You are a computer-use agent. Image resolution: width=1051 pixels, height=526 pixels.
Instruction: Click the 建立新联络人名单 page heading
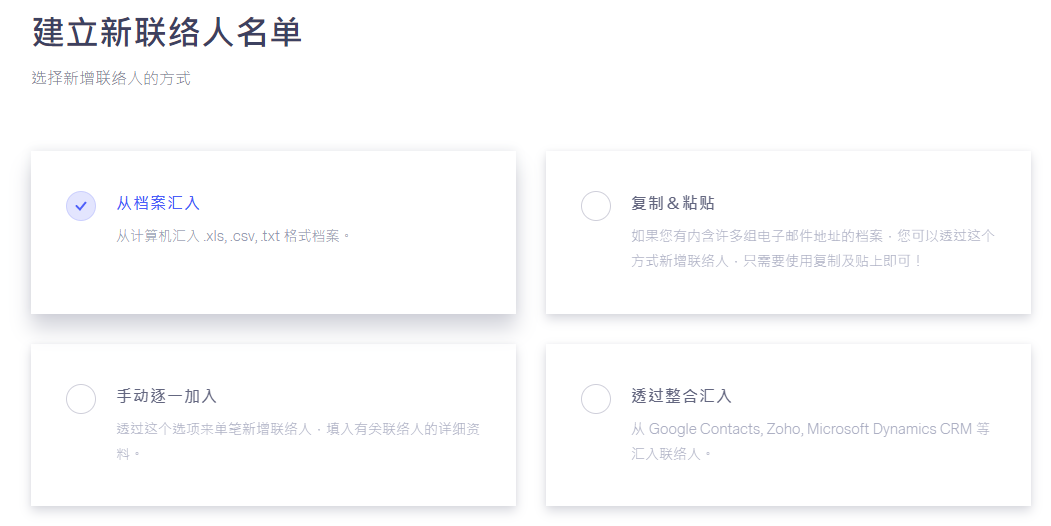point(167,31)
